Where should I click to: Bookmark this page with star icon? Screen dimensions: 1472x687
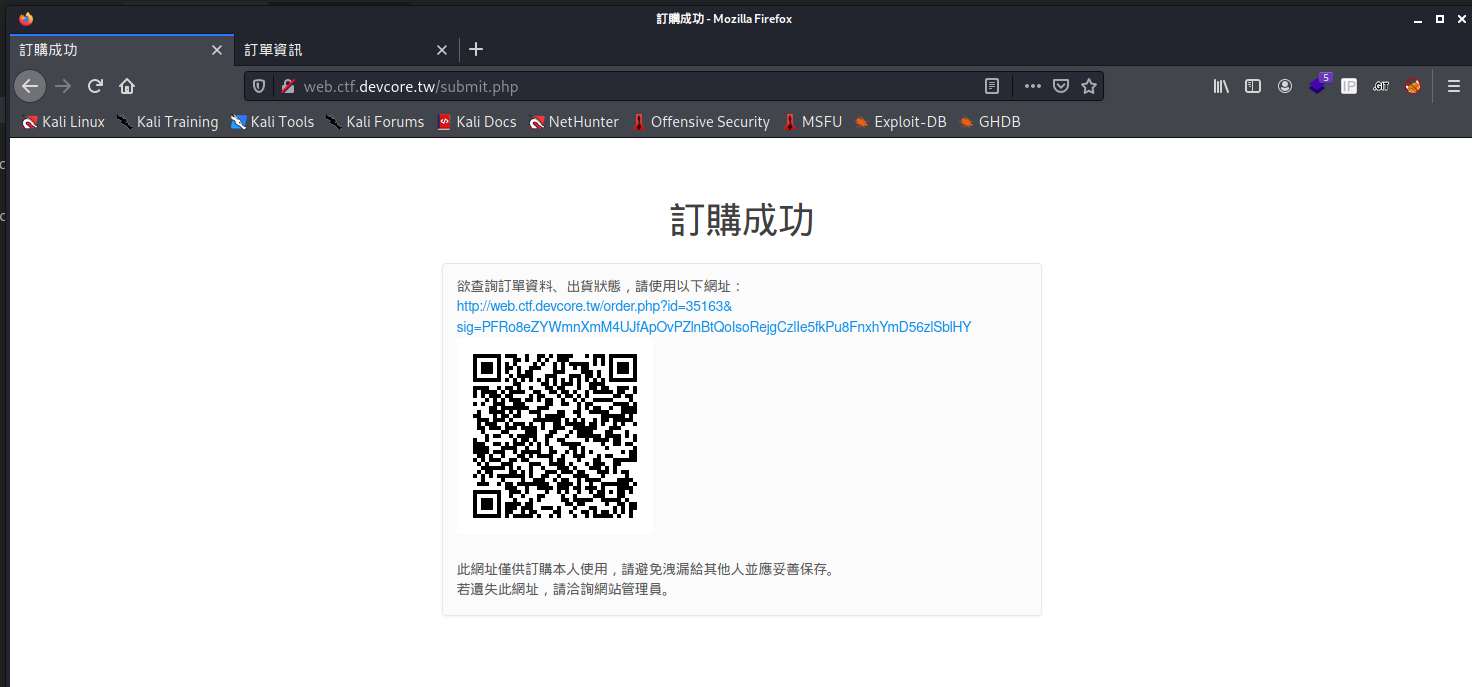(1089, 86)
